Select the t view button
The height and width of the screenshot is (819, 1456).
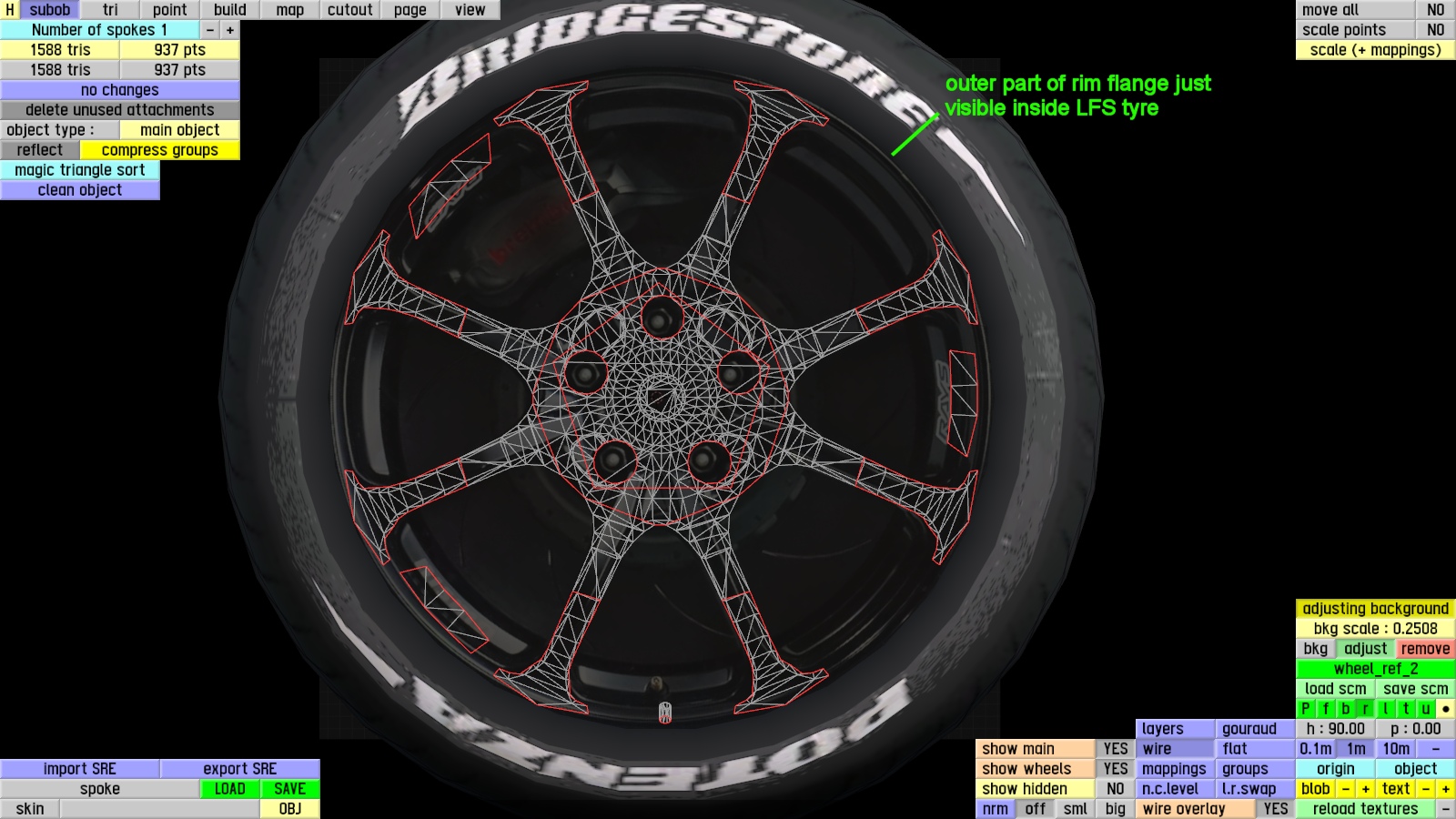[1406, 709]
